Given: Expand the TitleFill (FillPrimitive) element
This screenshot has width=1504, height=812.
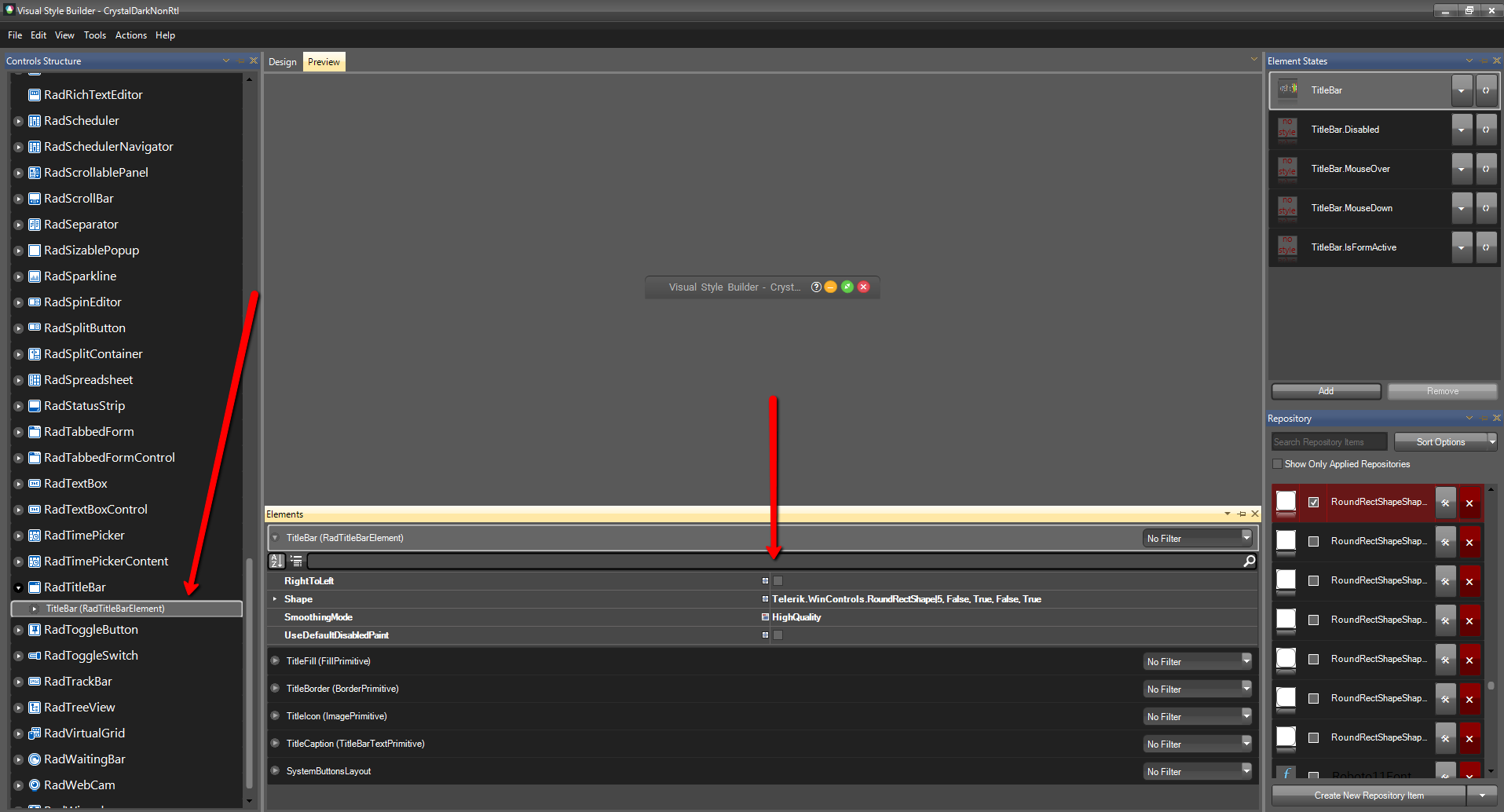Looking at the screenshot, I should [x=275, y=660].
